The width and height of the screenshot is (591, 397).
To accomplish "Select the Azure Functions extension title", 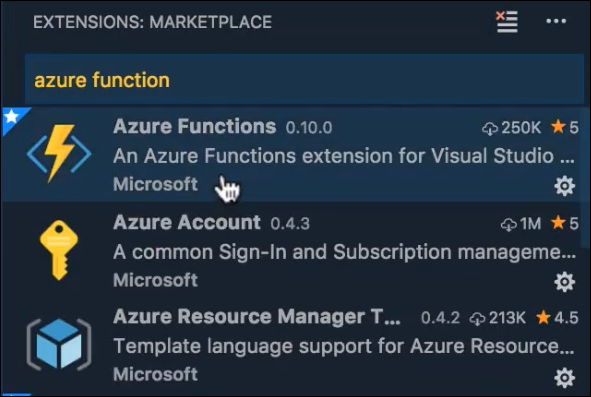I will point(194,126).
